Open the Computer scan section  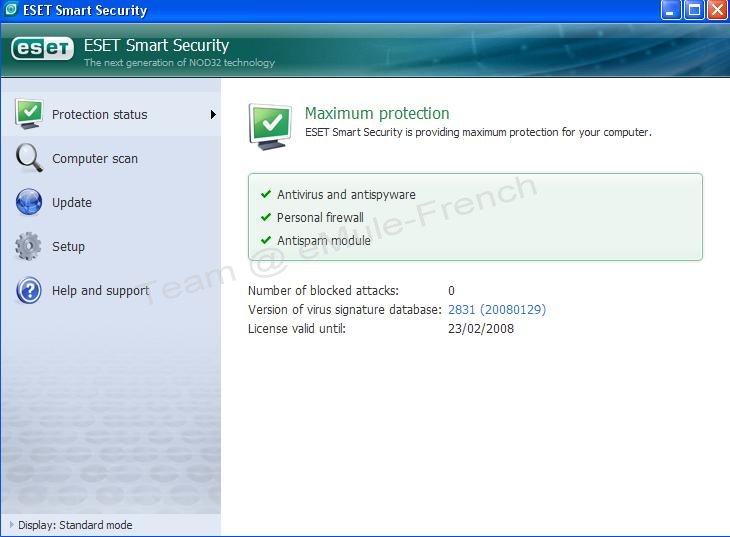tap(111, 158)
